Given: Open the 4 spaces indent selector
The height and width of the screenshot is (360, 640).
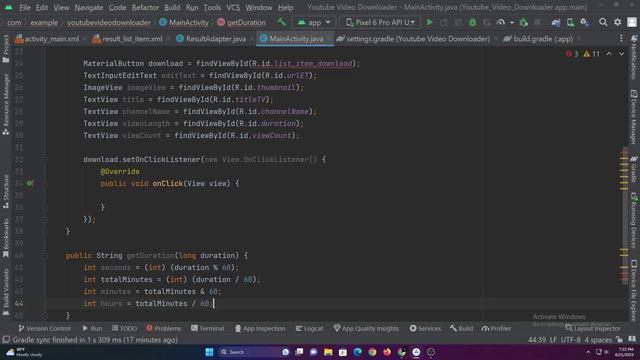Looking at the screenshot, I should pyautogui.click(x=597, y=340).
